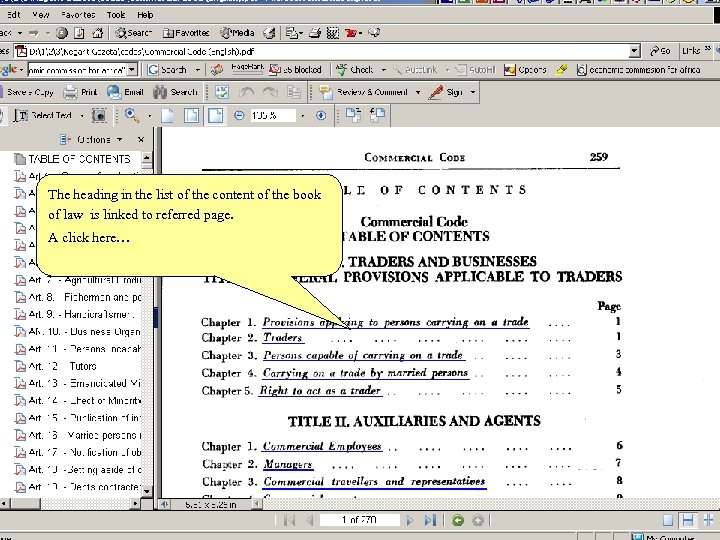Click the page number field '1 of 770'
The image size is (720, 540).
point(359,520)
